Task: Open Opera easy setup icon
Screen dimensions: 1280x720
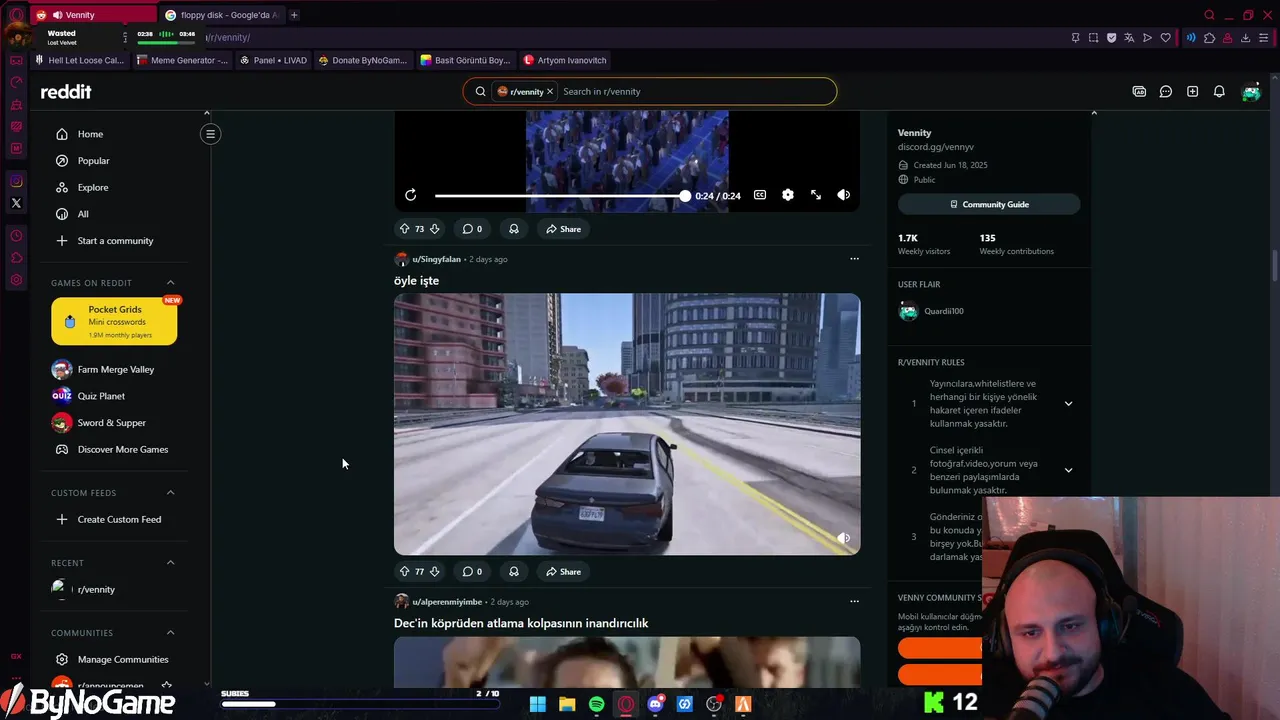Action: pyautogui.click(x=1263, y=38)
